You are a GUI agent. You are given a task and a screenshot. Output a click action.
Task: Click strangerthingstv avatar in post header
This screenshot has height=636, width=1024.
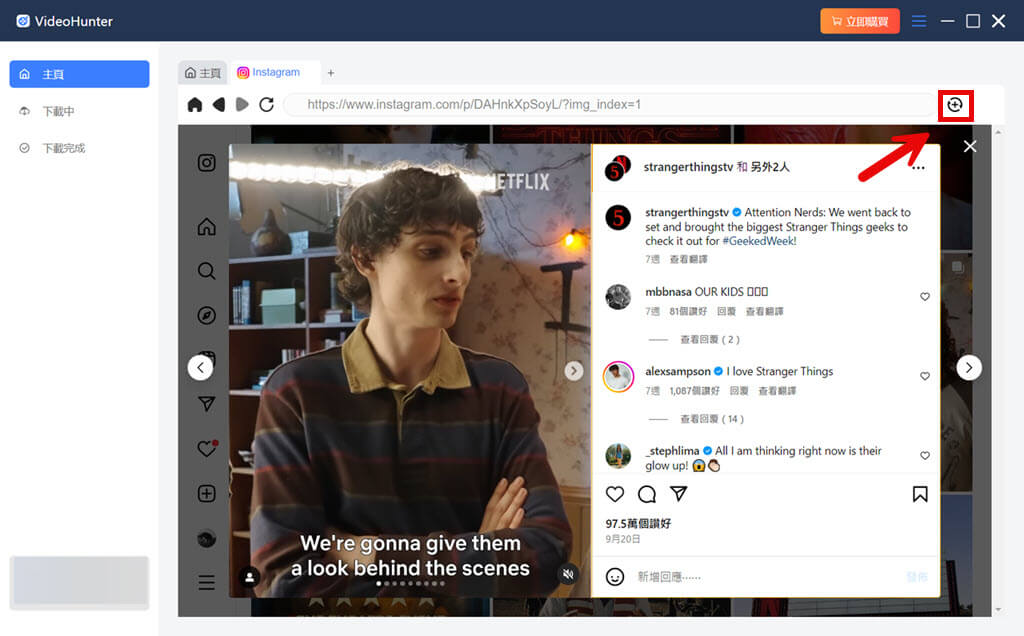(617, 168)
